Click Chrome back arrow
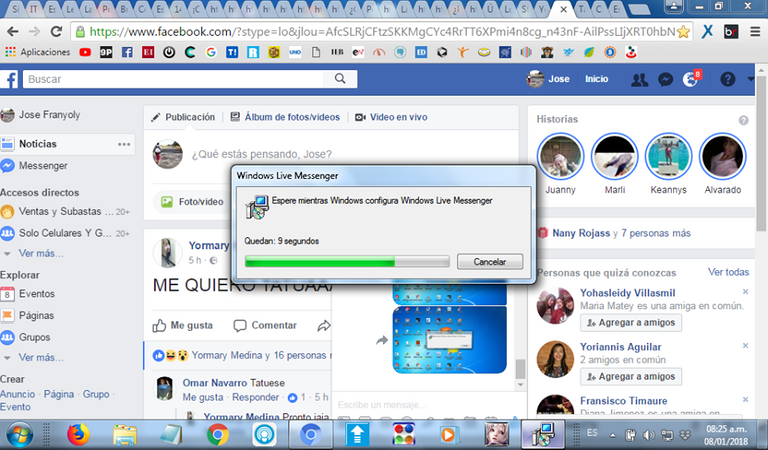768x450 pixels. pos(13,32)
